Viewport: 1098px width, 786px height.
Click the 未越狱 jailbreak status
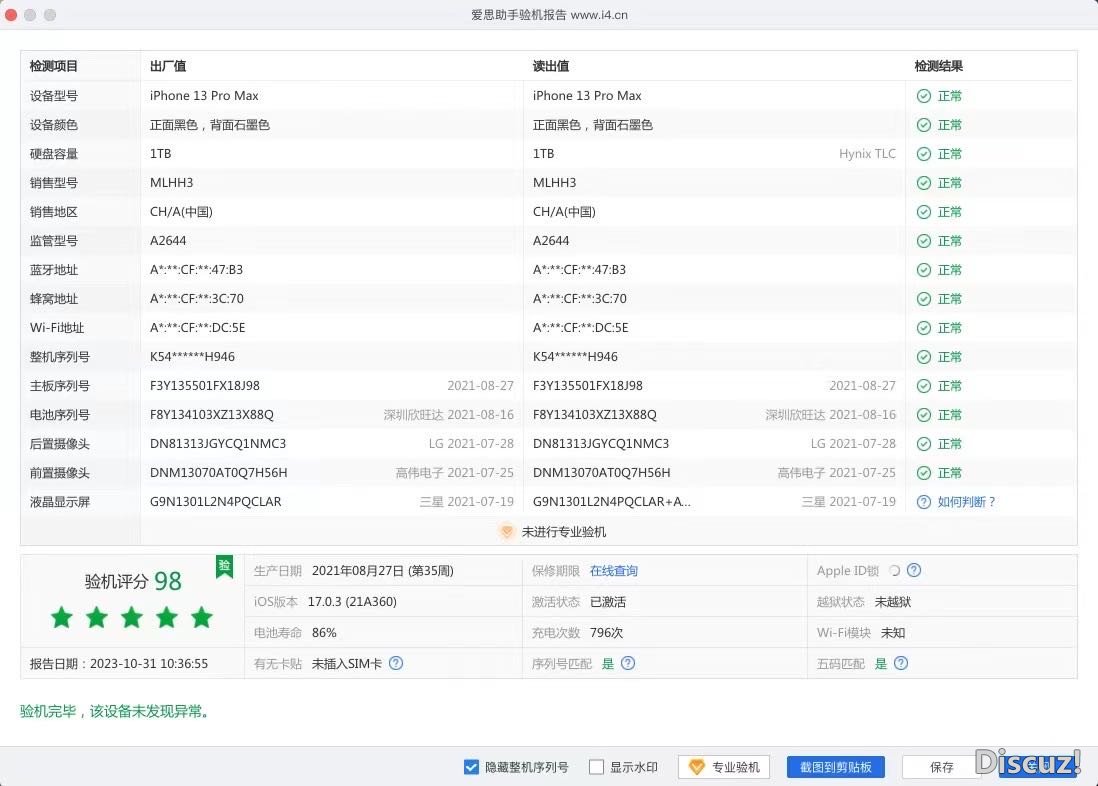coord(893,602)
